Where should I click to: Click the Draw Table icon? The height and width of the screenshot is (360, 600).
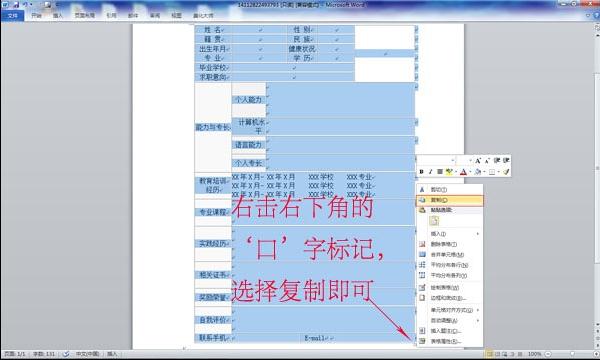[x=422, y=287]
